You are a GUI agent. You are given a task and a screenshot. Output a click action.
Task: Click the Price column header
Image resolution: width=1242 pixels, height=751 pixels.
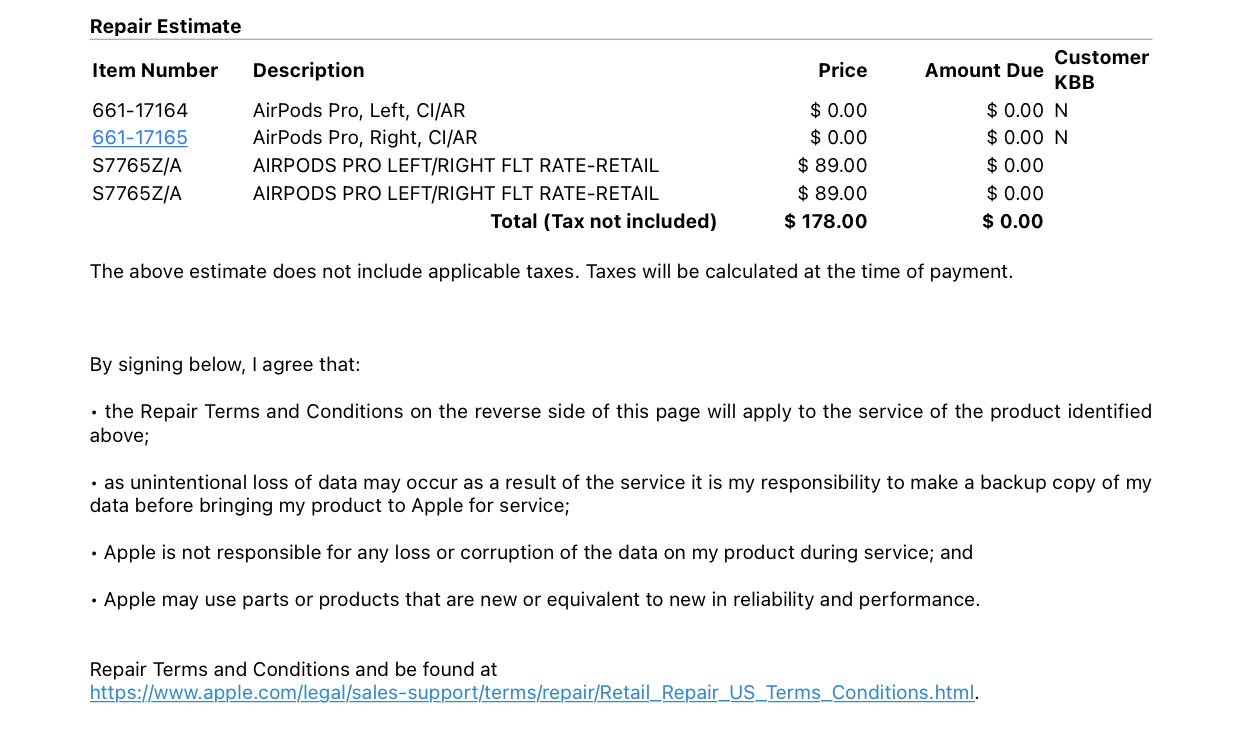point(842,70)
